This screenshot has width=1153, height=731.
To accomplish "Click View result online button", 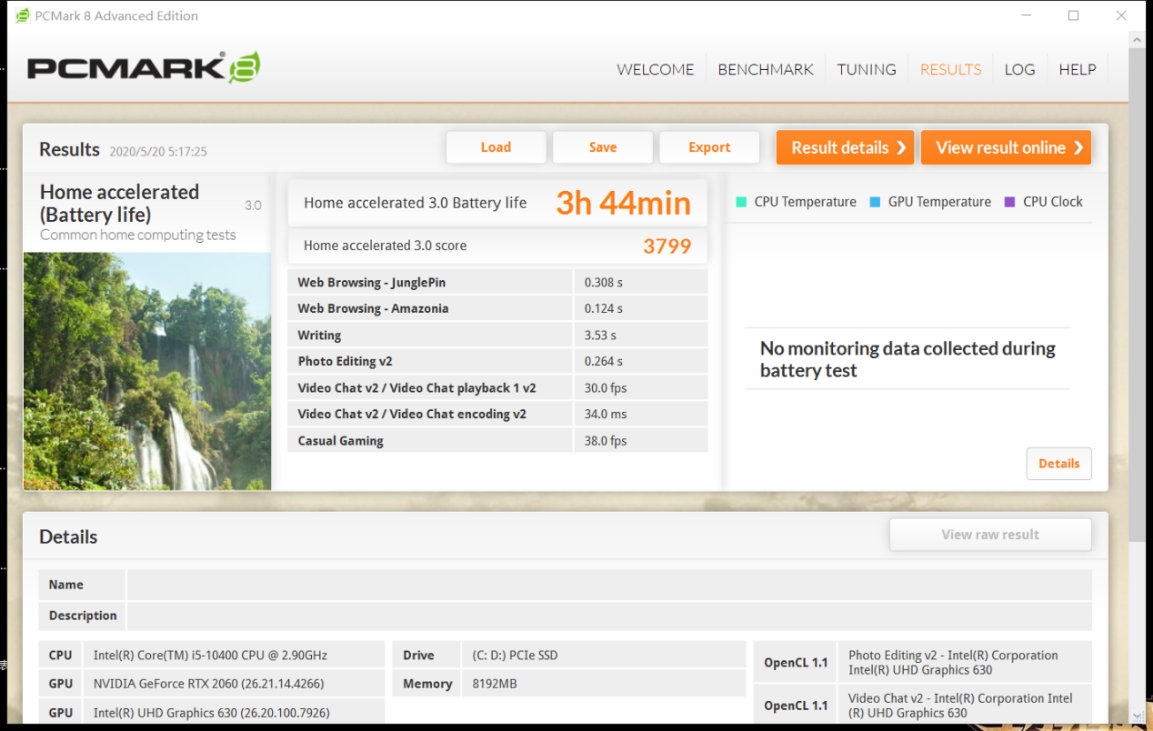I will pyautogui.click(x=1006, y=148).
